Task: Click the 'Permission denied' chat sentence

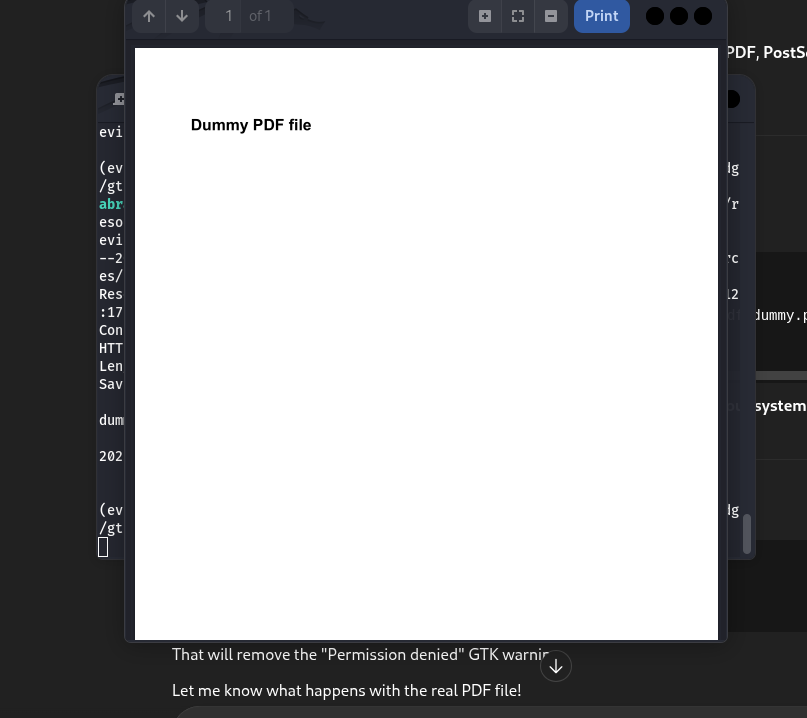Action: pyautogui.click(x=360, y=654)
